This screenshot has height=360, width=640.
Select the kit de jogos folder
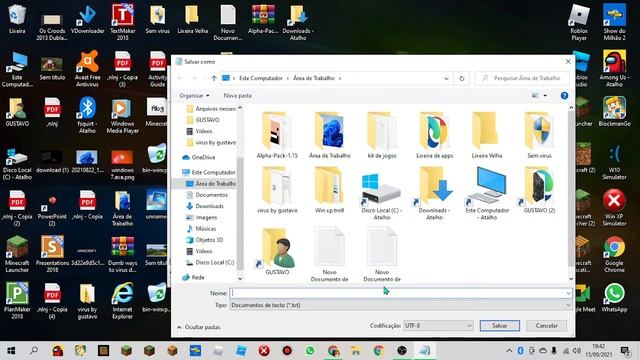[x=382, y=135]
